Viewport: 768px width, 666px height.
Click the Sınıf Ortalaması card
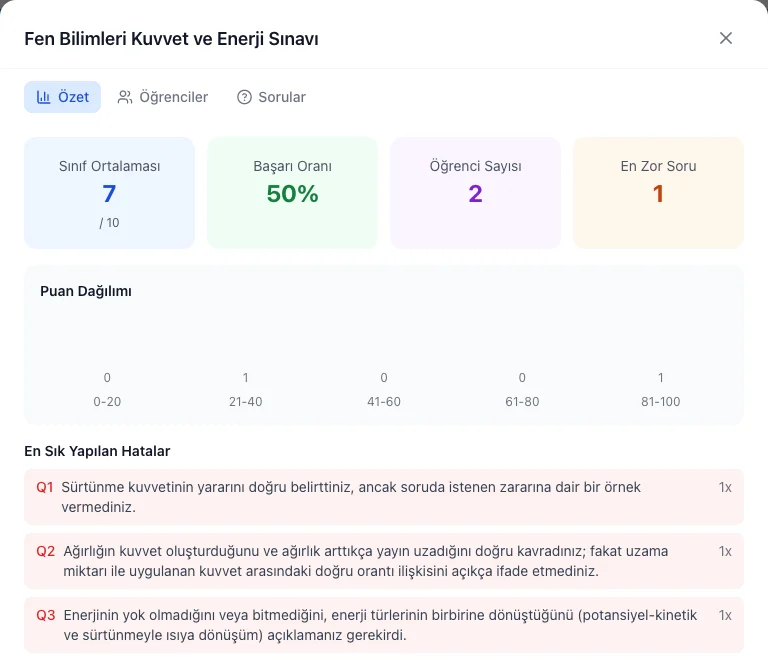(109, 193)
